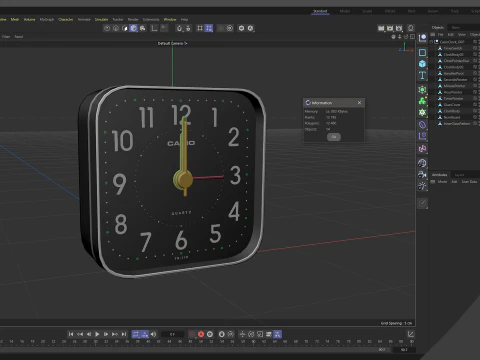
Task: Open the Character menu
Action: tap(66, 19)
